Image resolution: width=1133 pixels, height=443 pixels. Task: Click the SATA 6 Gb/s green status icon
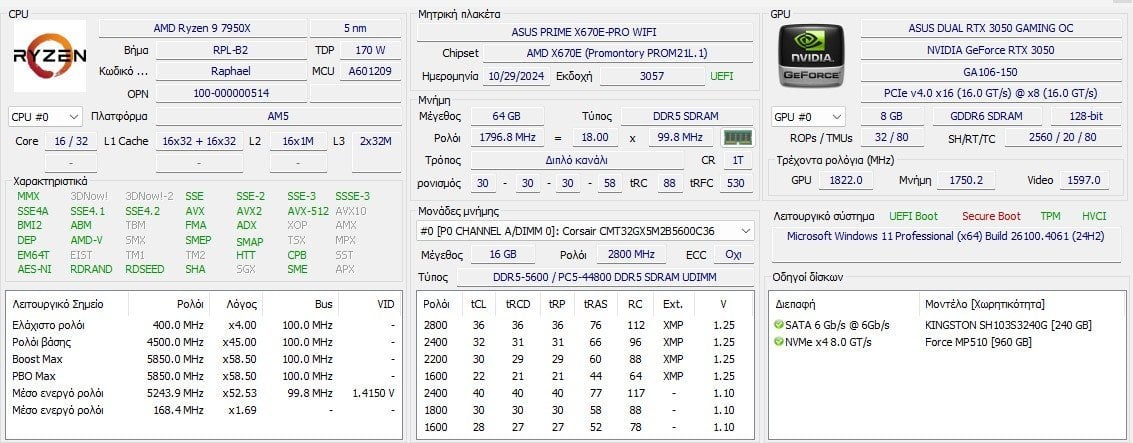778,325
